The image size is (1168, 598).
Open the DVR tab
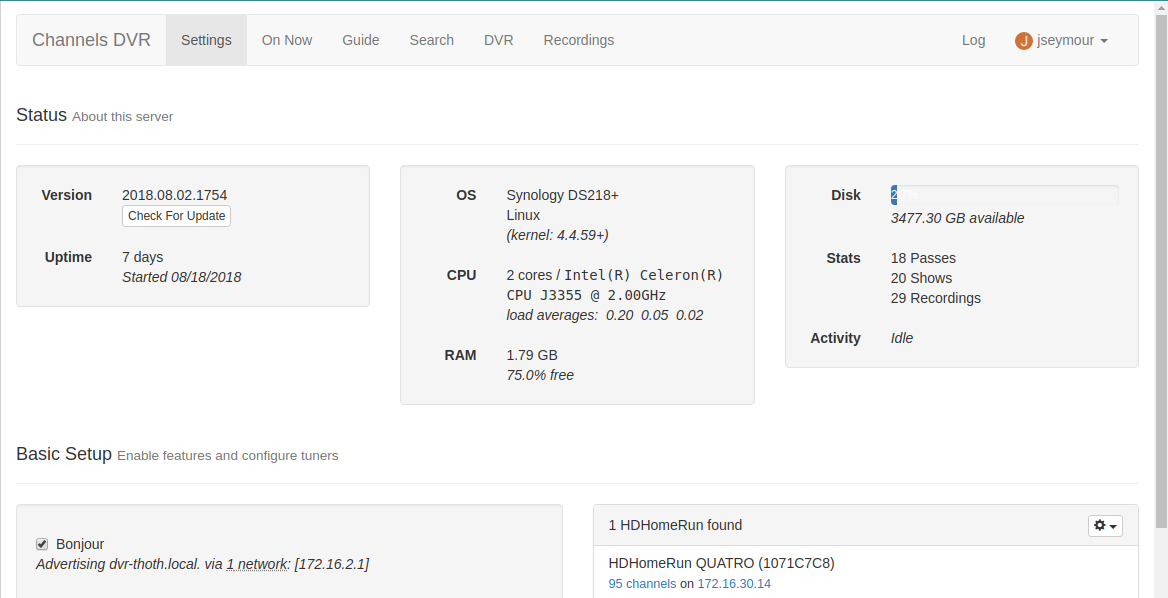pyautogui.click(x=498, y=40)
